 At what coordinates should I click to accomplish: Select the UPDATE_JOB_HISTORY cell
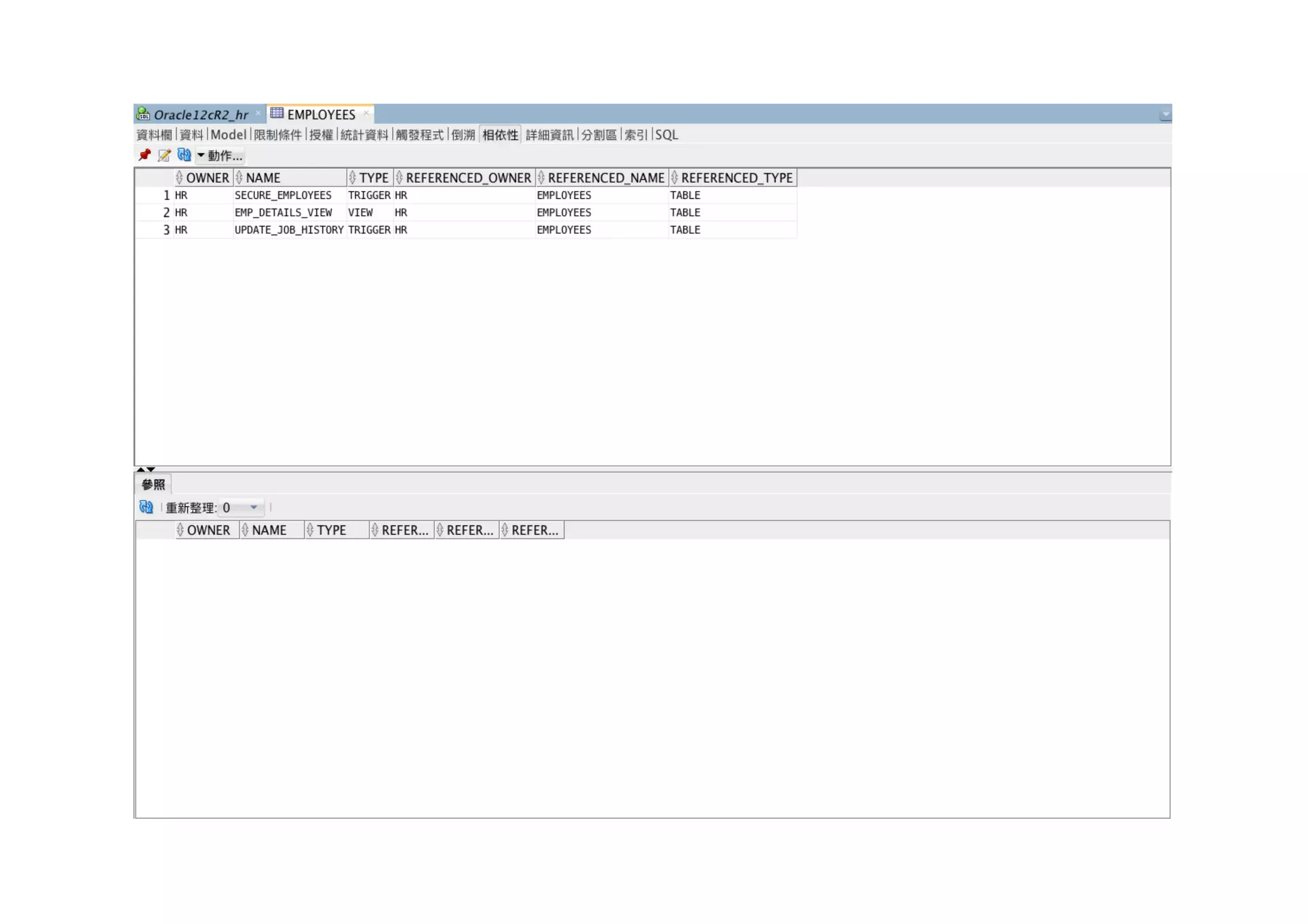290,230
